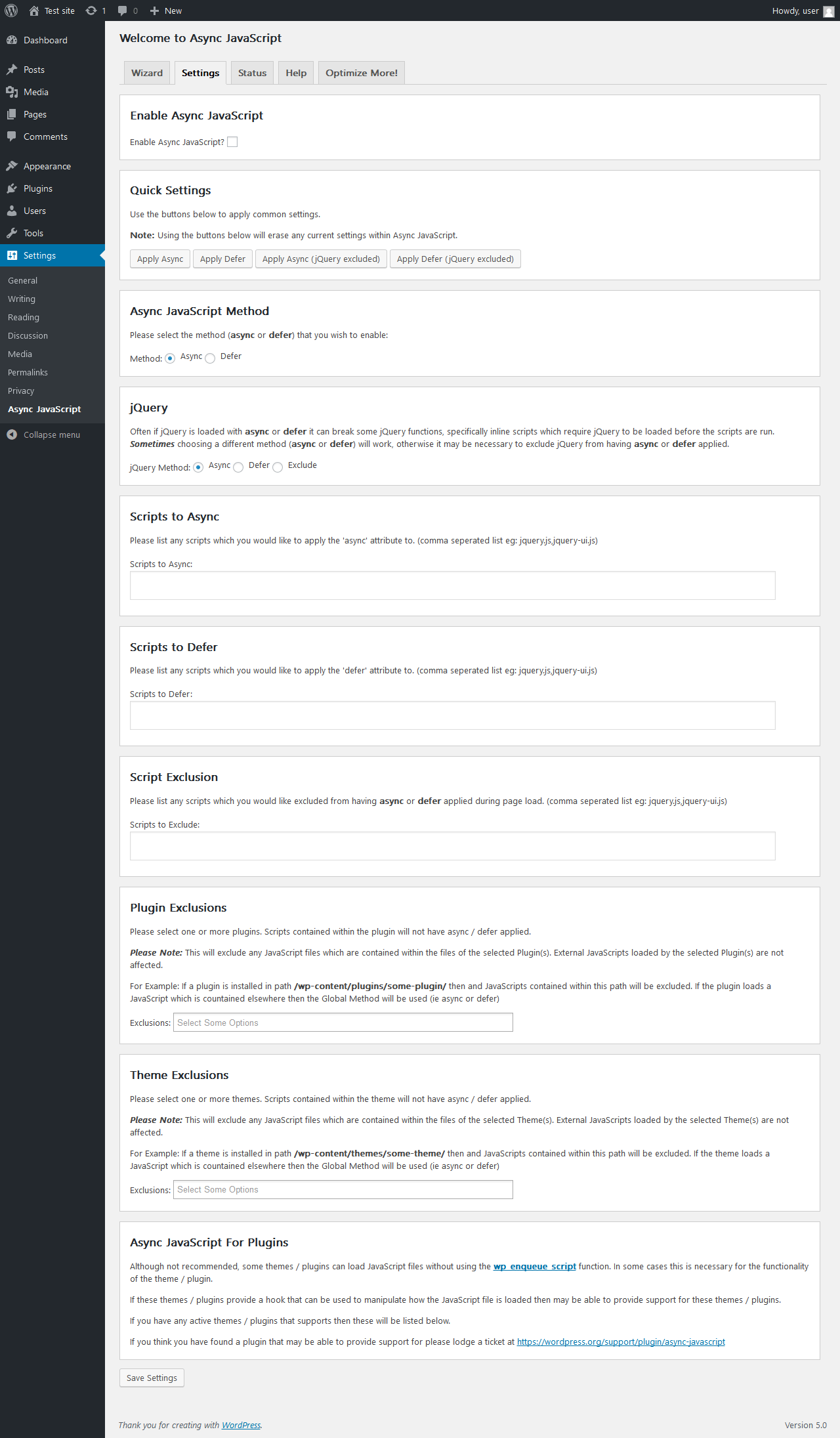Switch to the Wizard tab
Viewport: 840px width, 1438px height.
(x=147, y=73)
